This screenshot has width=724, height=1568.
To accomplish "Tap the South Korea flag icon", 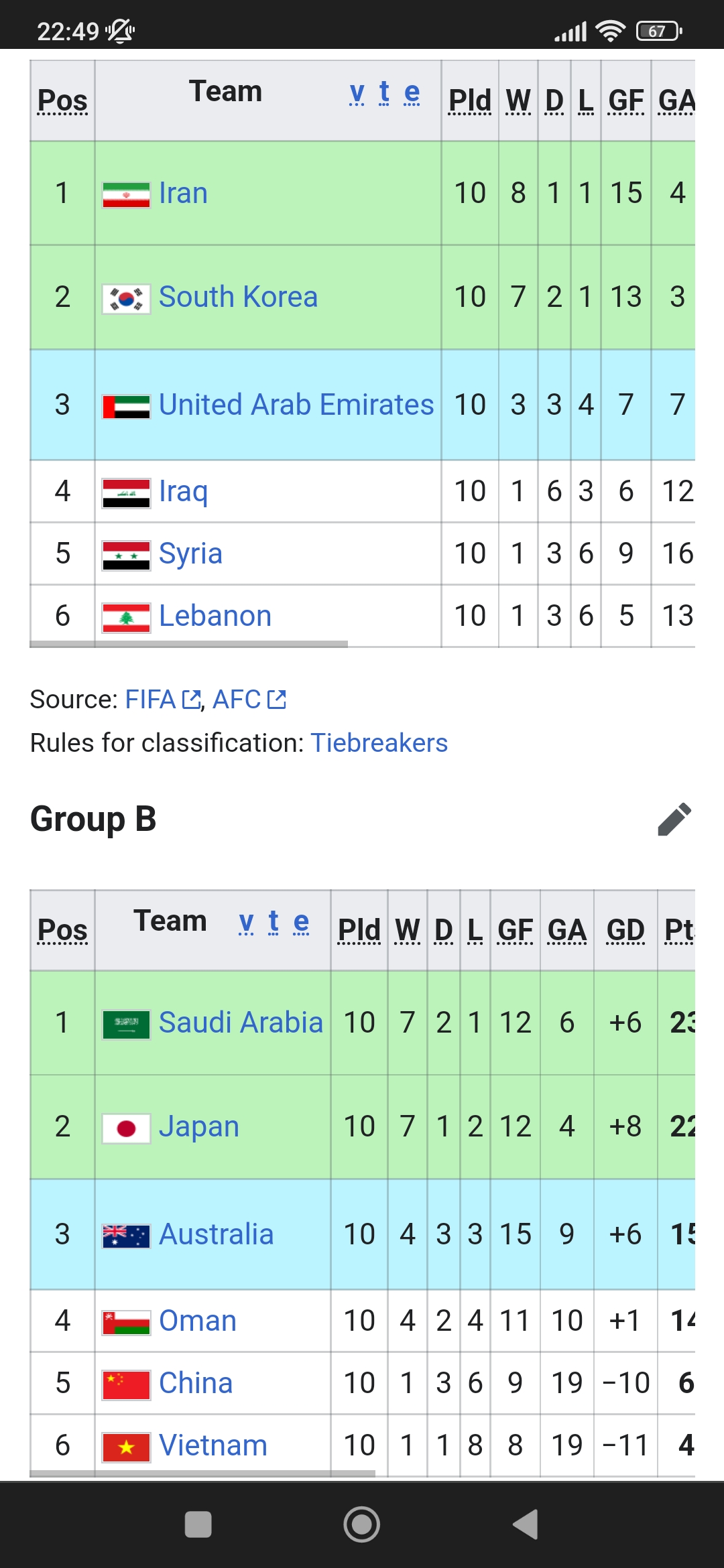I will click(126, 299).
